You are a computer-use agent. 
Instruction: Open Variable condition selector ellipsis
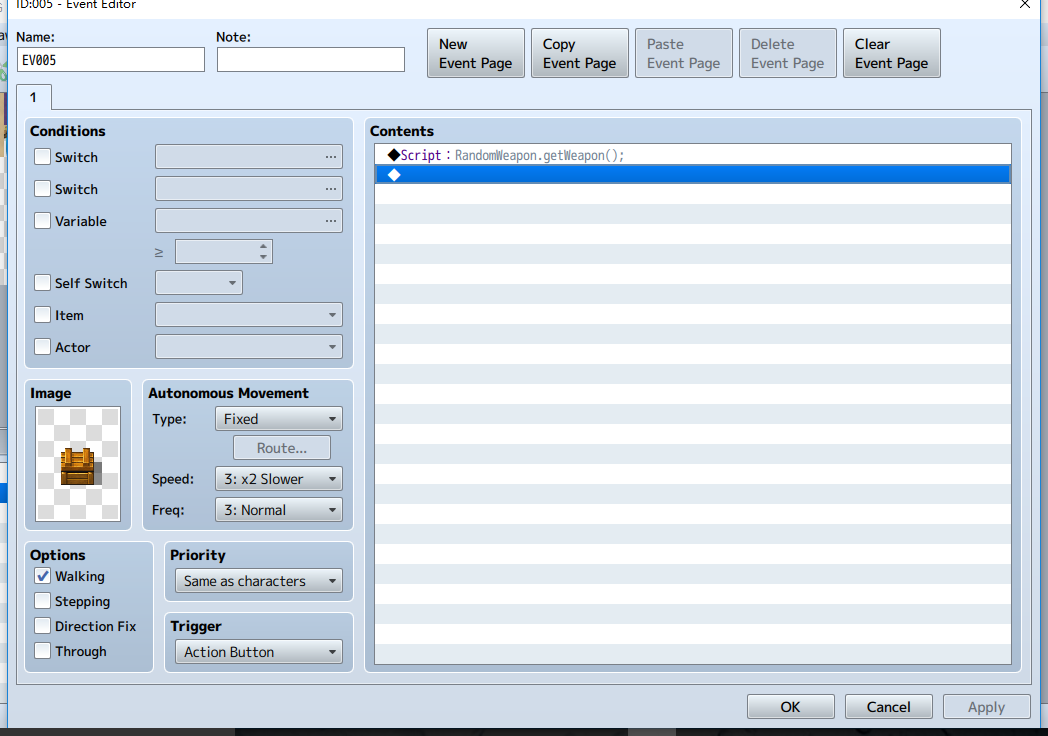331,221
